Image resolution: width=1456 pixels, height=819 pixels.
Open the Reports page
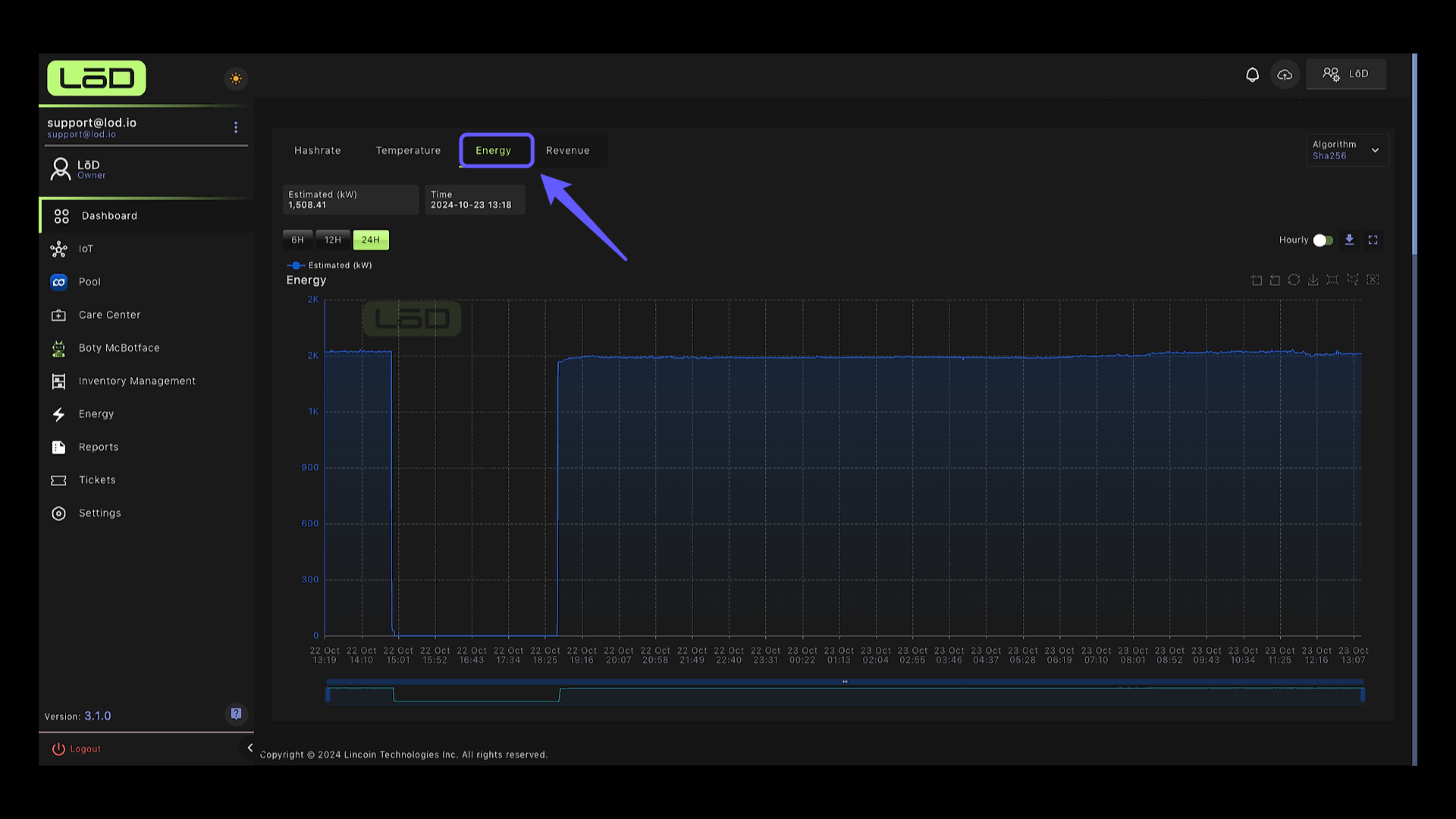(x=146, y=447)
